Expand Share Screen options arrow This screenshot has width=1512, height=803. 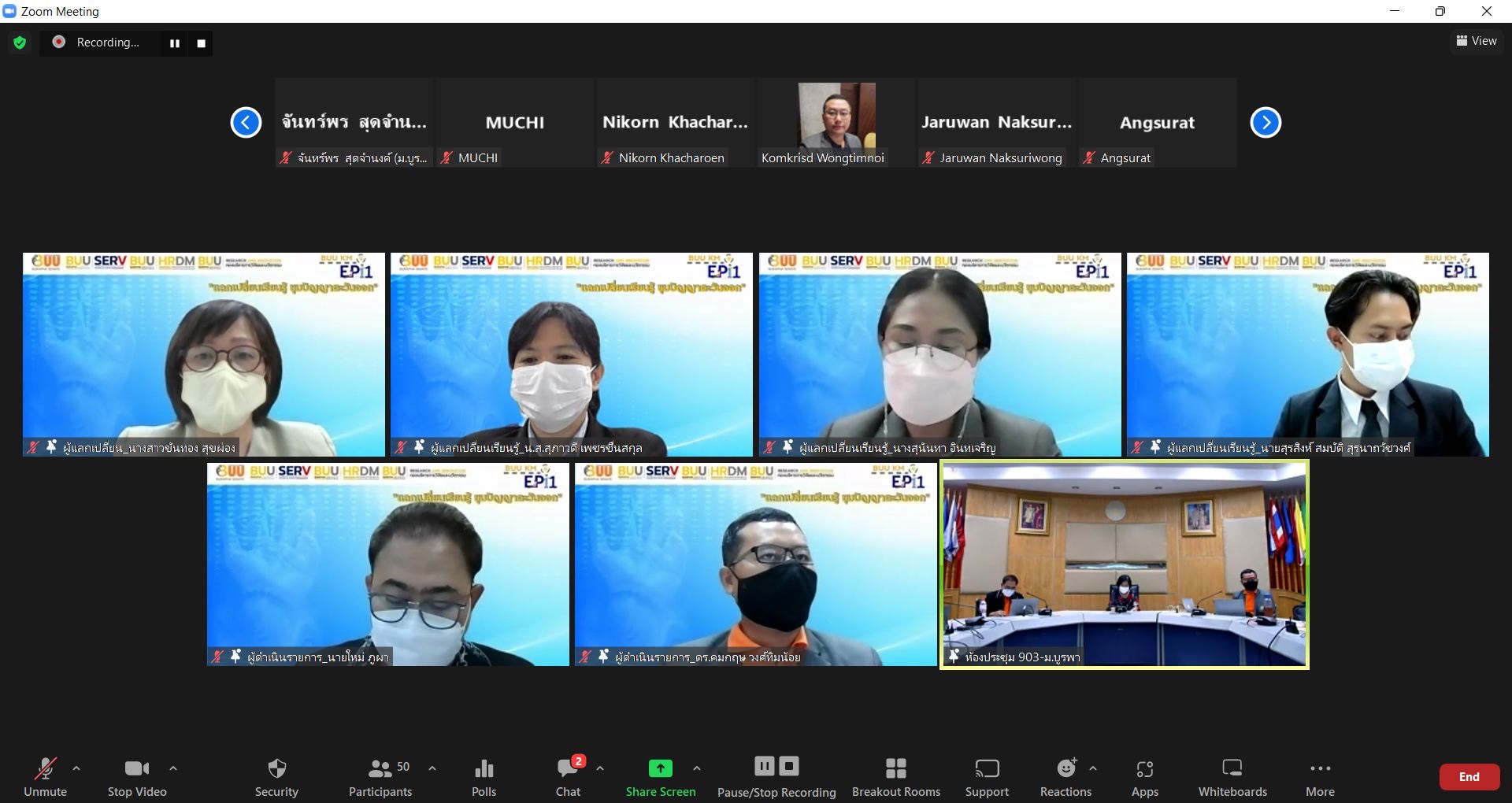click(696, 768)
